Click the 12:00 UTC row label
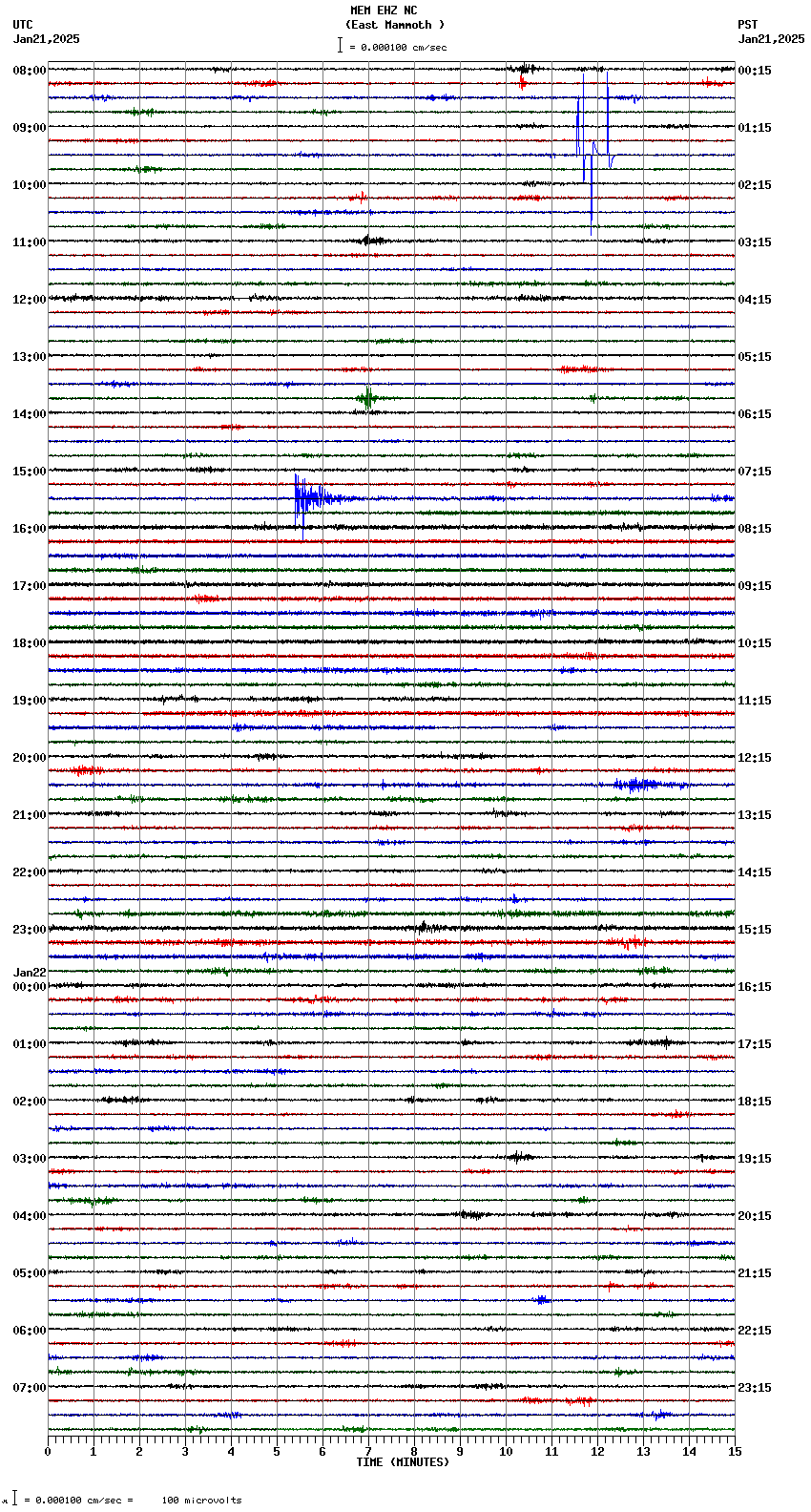 [x=30, y=300]
